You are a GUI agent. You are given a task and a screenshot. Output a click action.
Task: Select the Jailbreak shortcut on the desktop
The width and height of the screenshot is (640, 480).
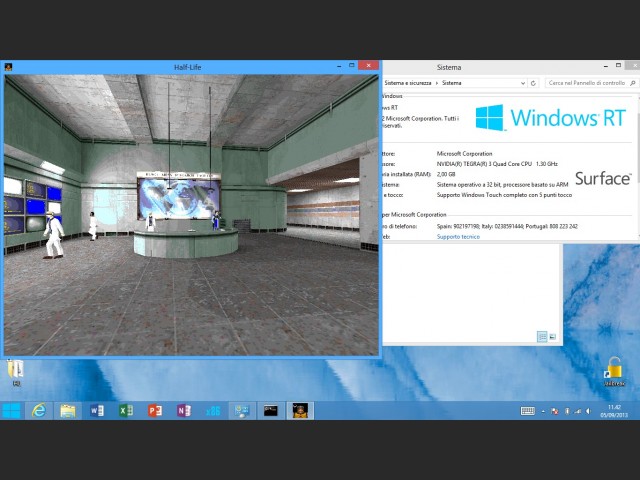[614, 371]
